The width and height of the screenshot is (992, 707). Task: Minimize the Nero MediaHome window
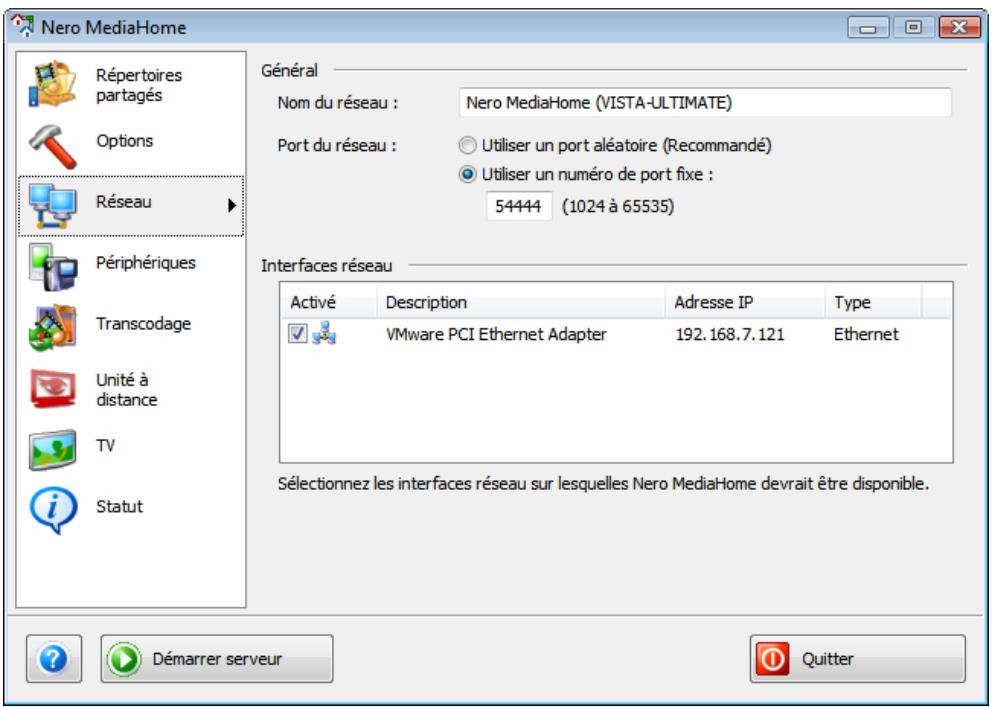coord(868,27)
